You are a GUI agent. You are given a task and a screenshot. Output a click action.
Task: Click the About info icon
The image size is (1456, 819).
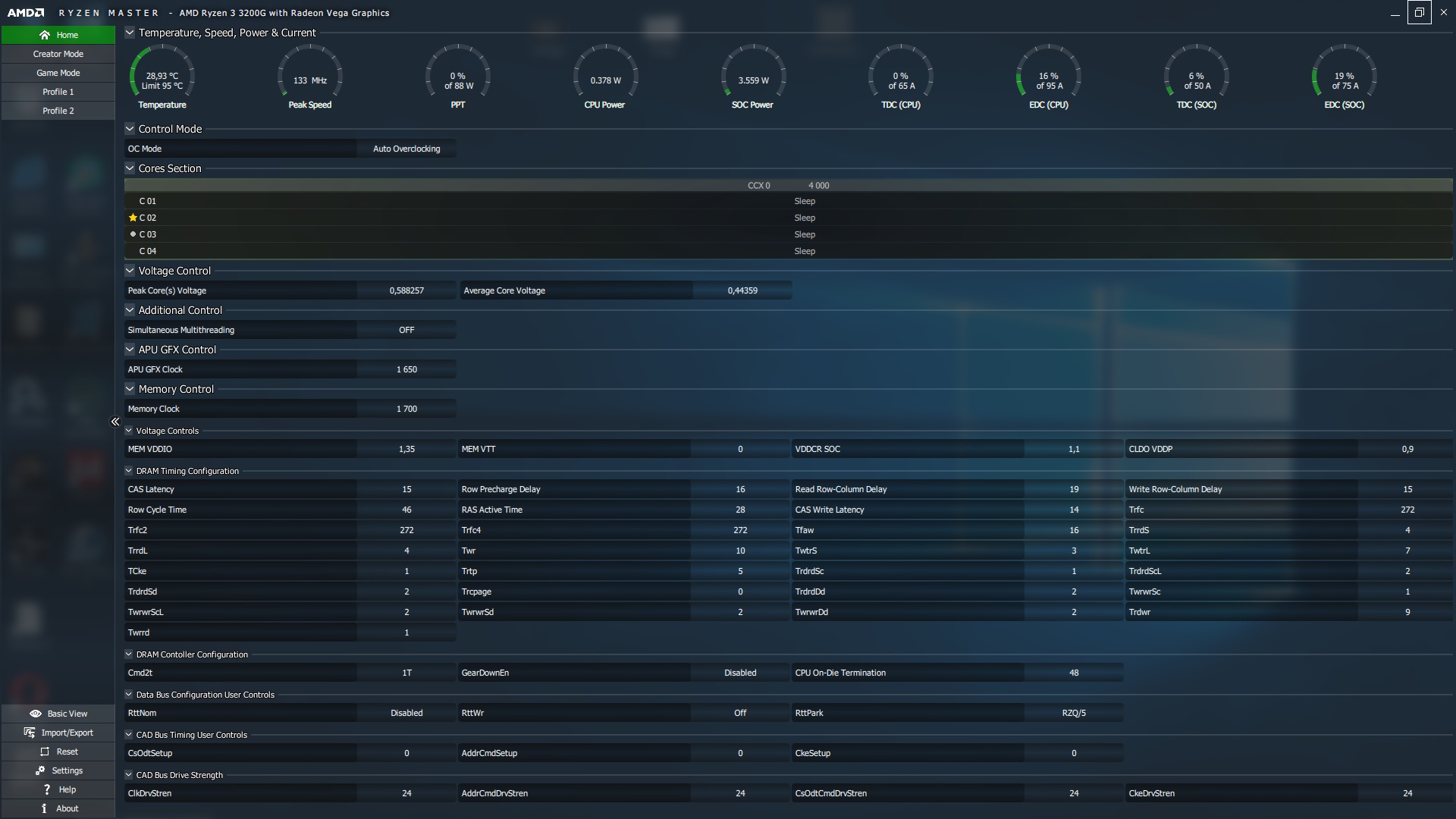pos(45,808)
